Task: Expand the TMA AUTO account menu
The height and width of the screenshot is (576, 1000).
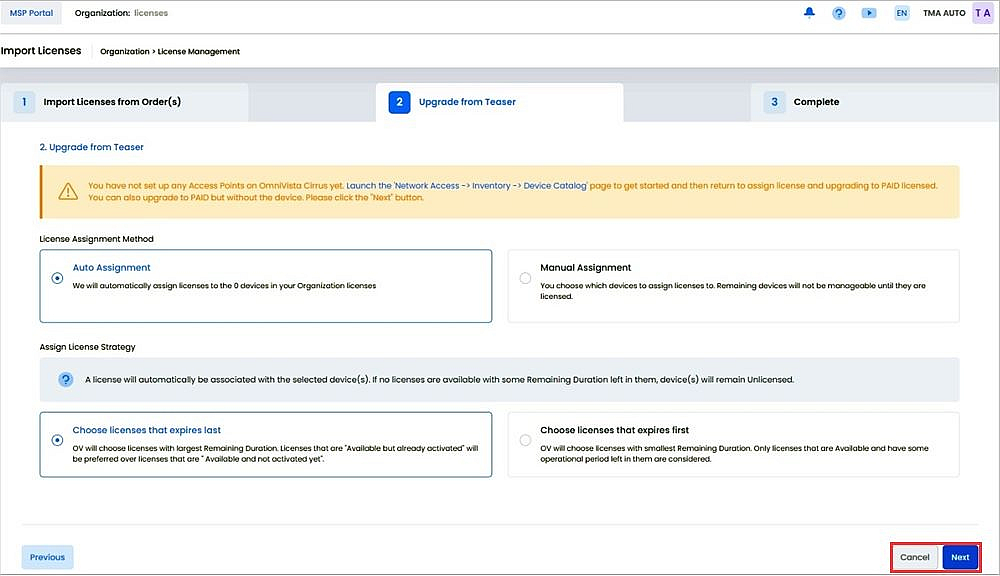Action: (x=945, y=12)
